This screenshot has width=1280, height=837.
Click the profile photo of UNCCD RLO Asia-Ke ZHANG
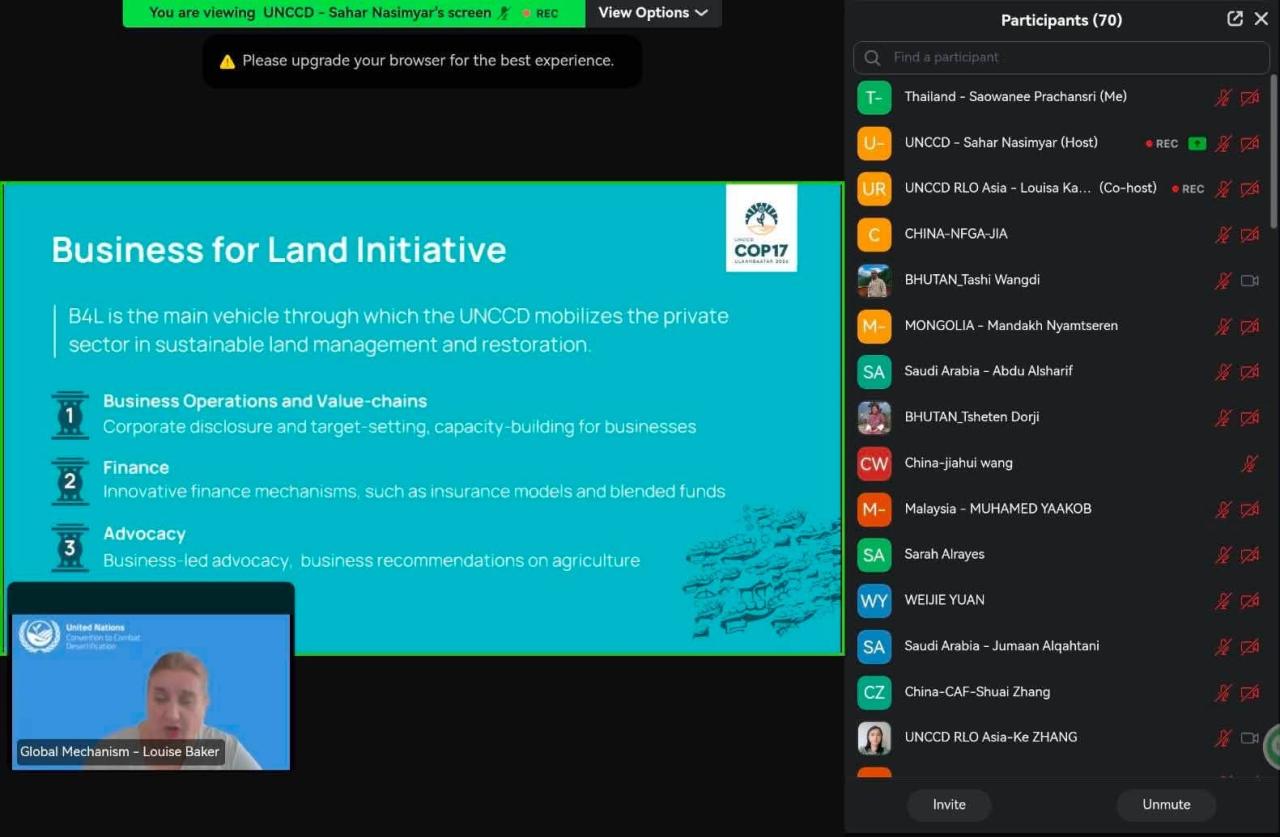click(874, 737)
